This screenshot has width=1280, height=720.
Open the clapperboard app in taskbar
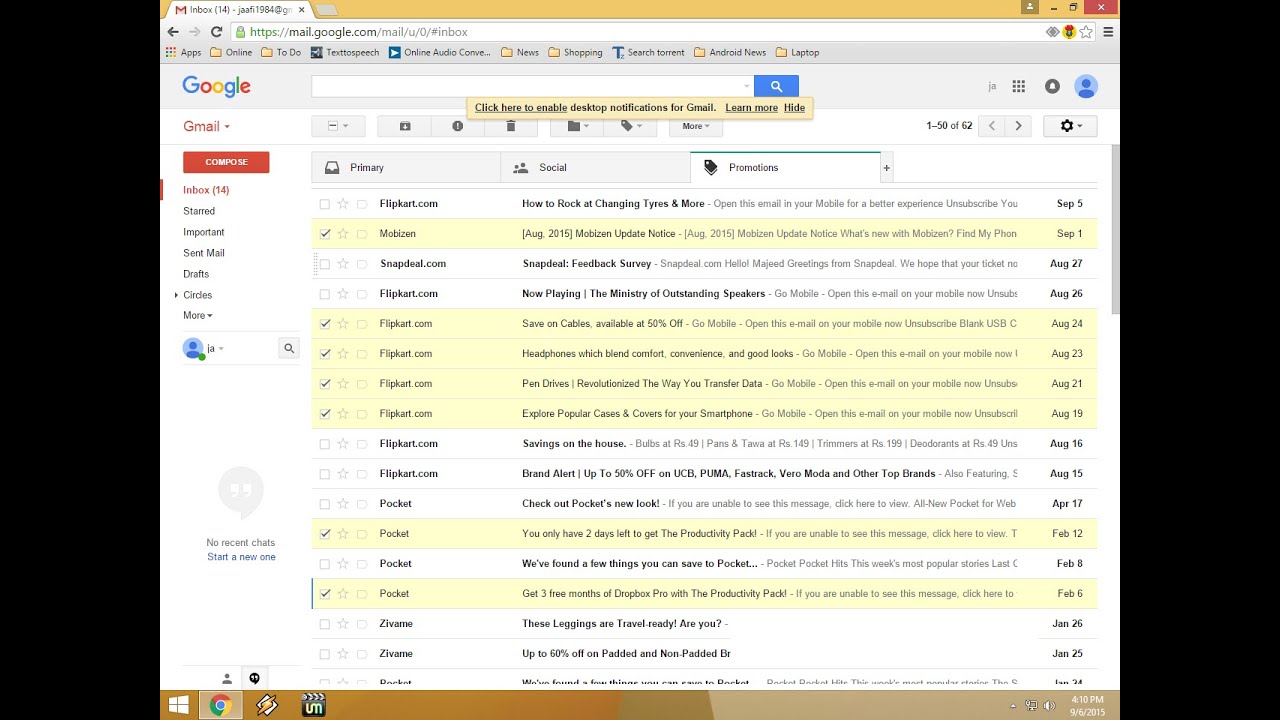313,705
